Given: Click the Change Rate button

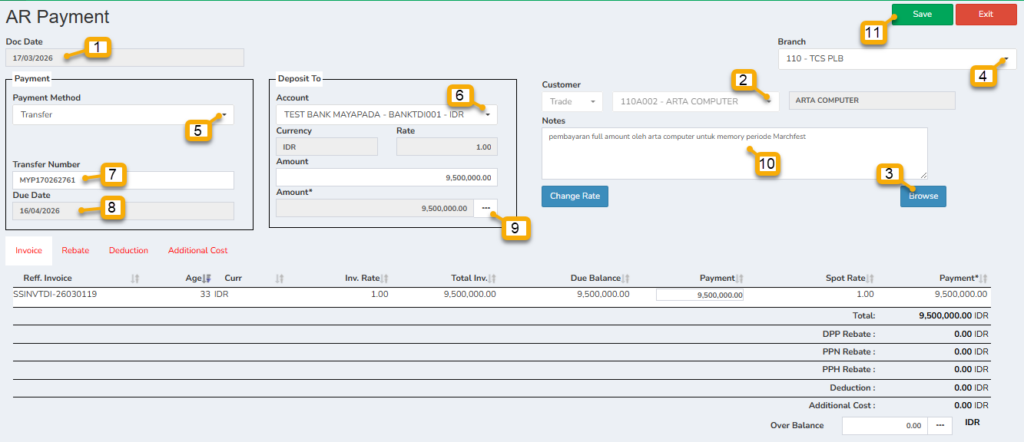Looking at the screenshot, I should coord(574,196).
